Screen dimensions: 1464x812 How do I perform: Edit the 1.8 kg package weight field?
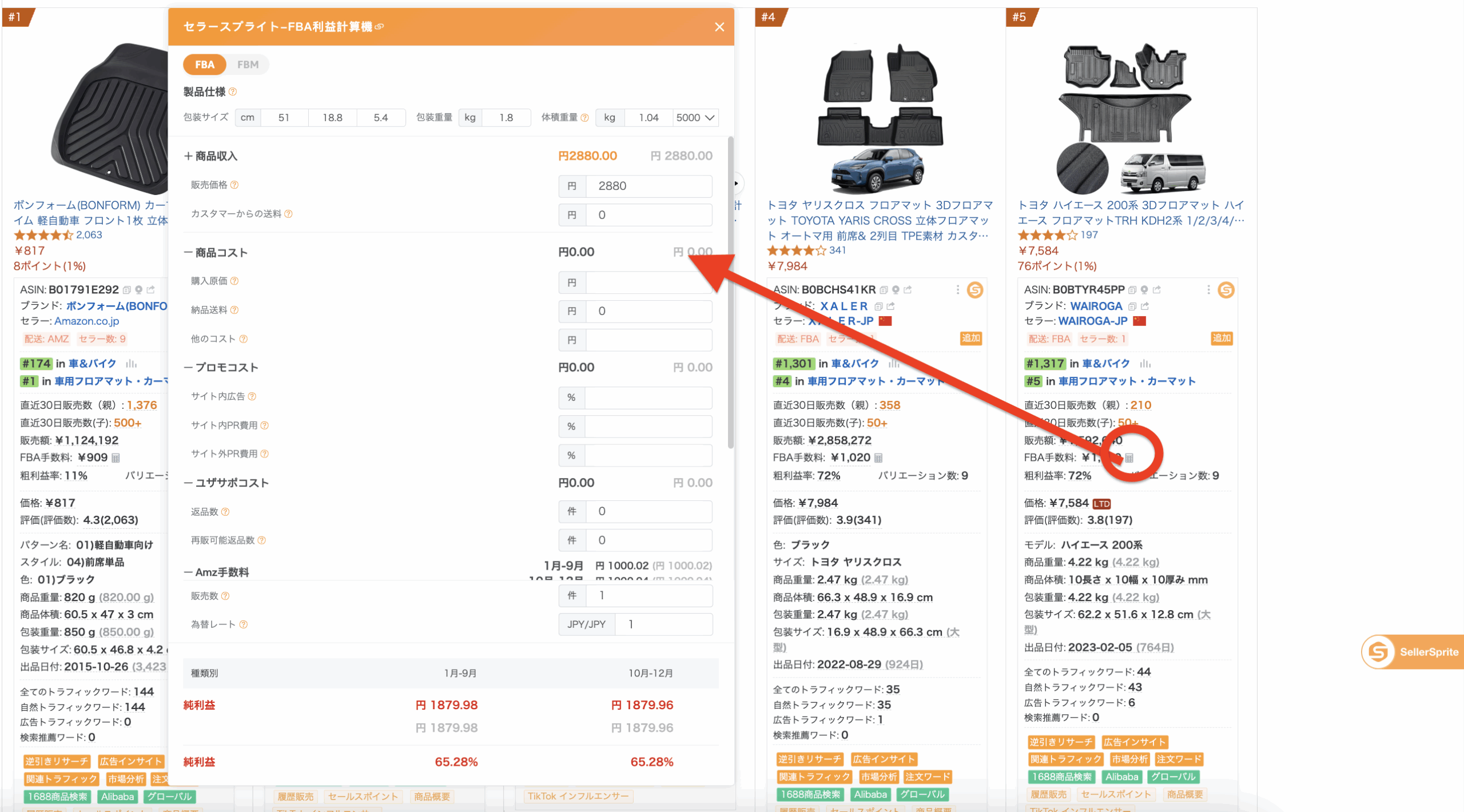(506, 117)
